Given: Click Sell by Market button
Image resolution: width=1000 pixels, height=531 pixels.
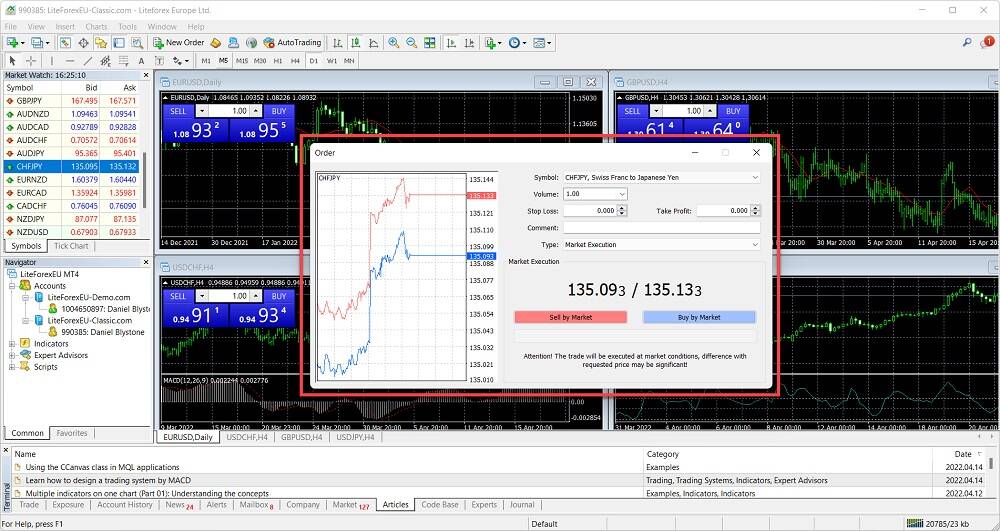Looking at the screenshot, I should click(570, 317).
